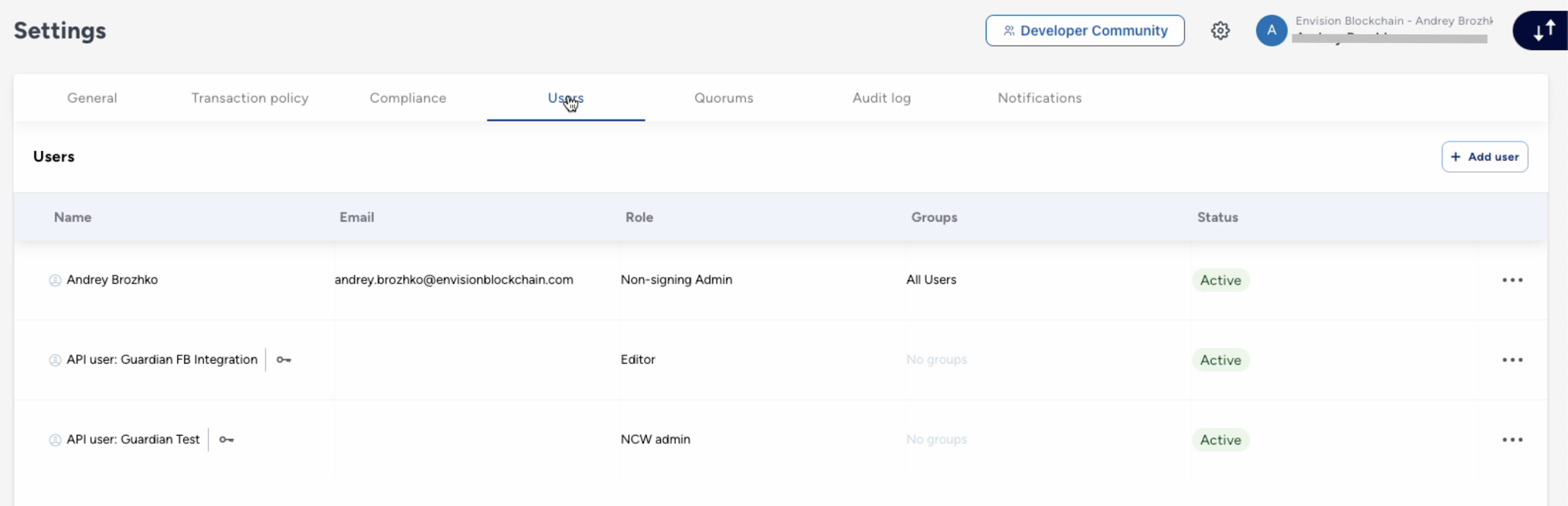Click the account avatar 'A' icon
The width and height of the screenshot is (1568, 506).
pos(1271,30)
